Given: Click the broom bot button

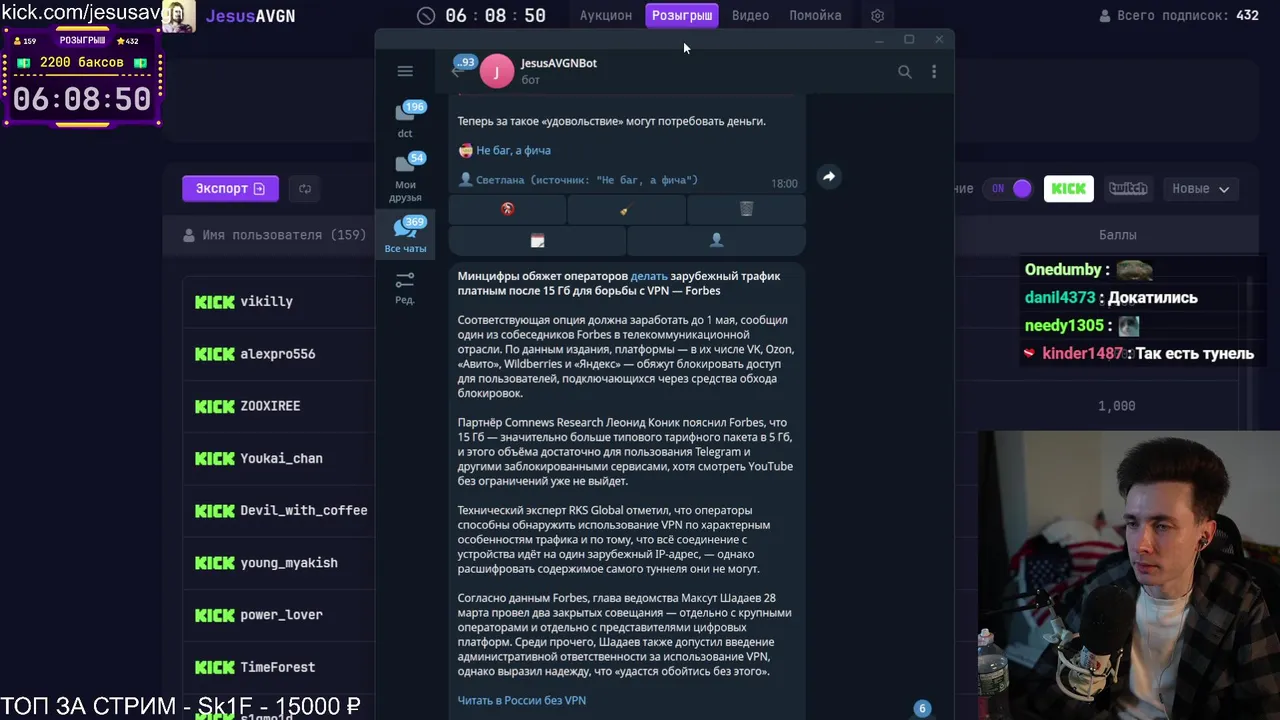Looking at the screenshot, I should [626, 209].
